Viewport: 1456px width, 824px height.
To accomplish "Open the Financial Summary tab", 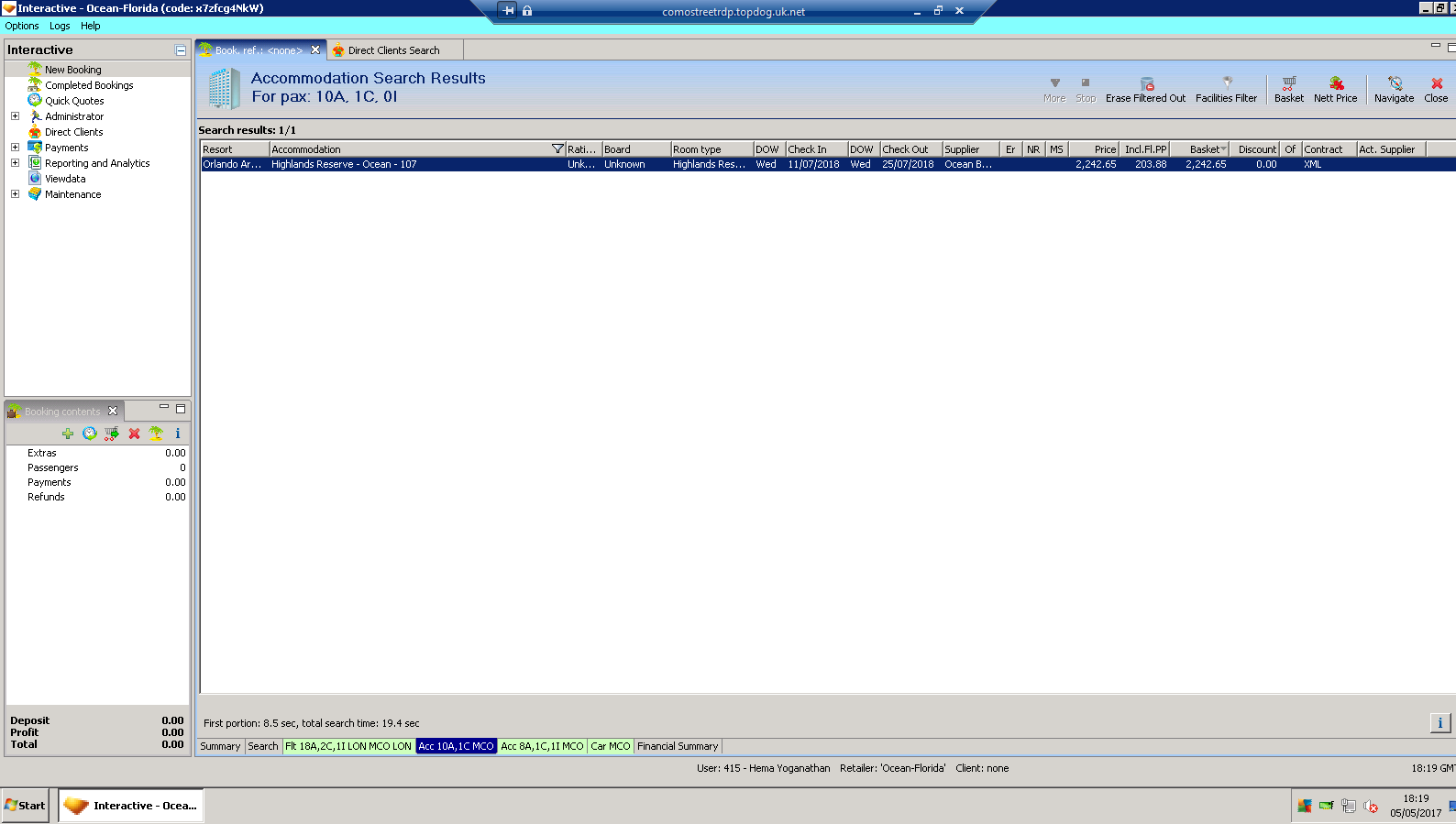I will click(x=678, y=746).
